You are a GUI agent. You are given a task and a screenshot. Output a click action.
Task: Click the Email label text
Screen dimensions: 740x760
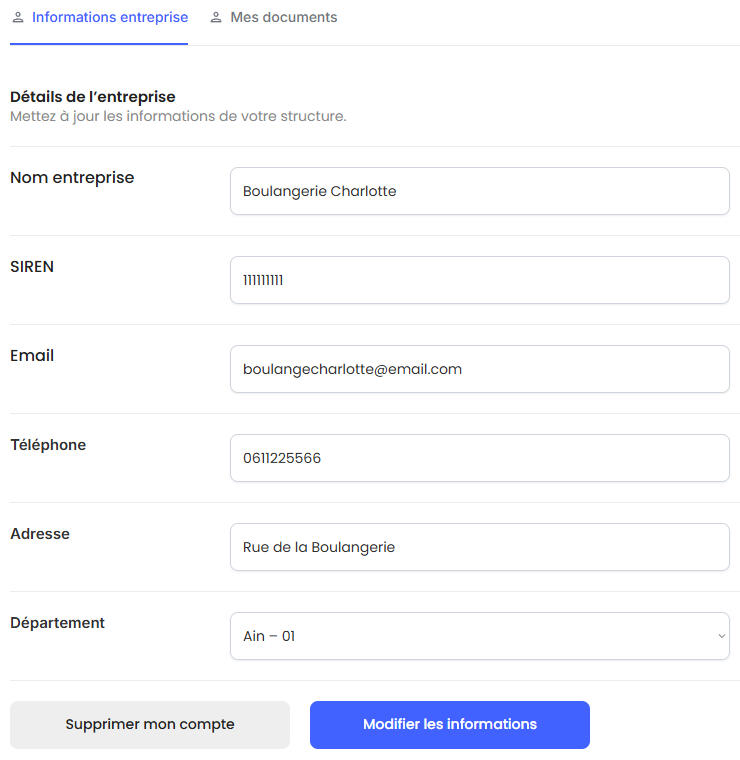(32, 356)
